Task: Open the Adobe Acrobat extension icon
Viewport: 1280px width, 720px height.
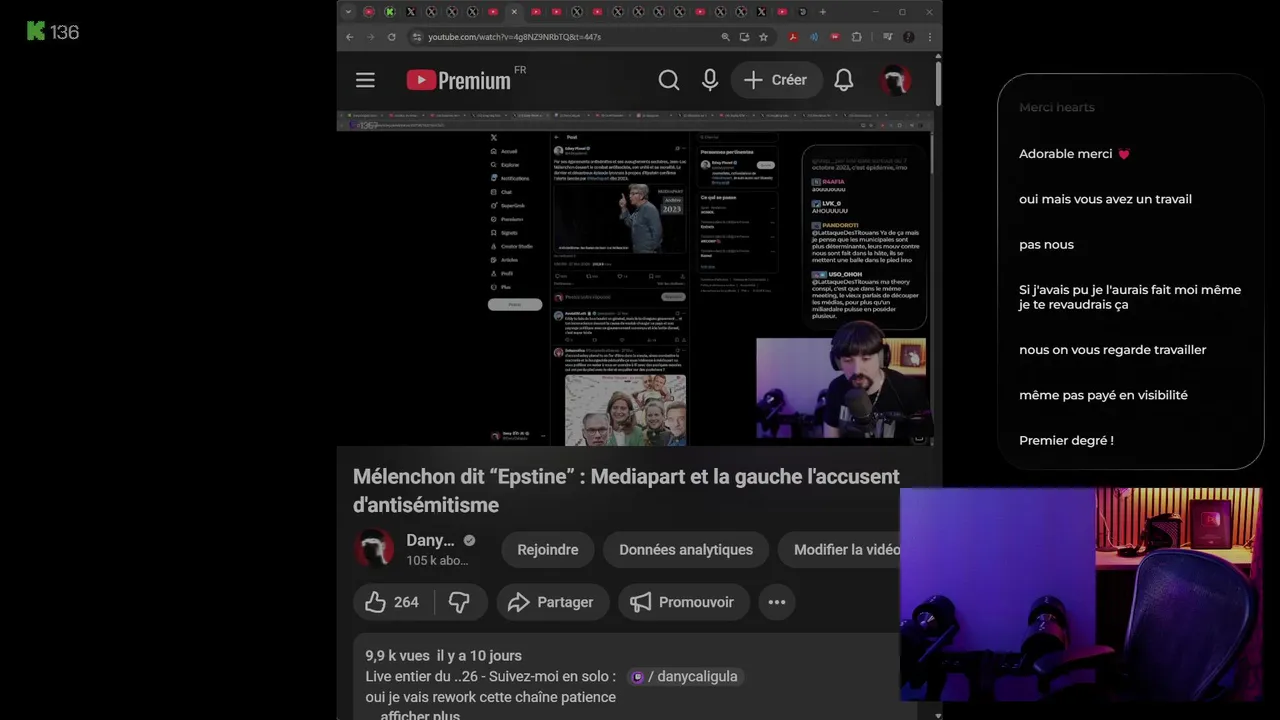Action: tap(793, 37)
